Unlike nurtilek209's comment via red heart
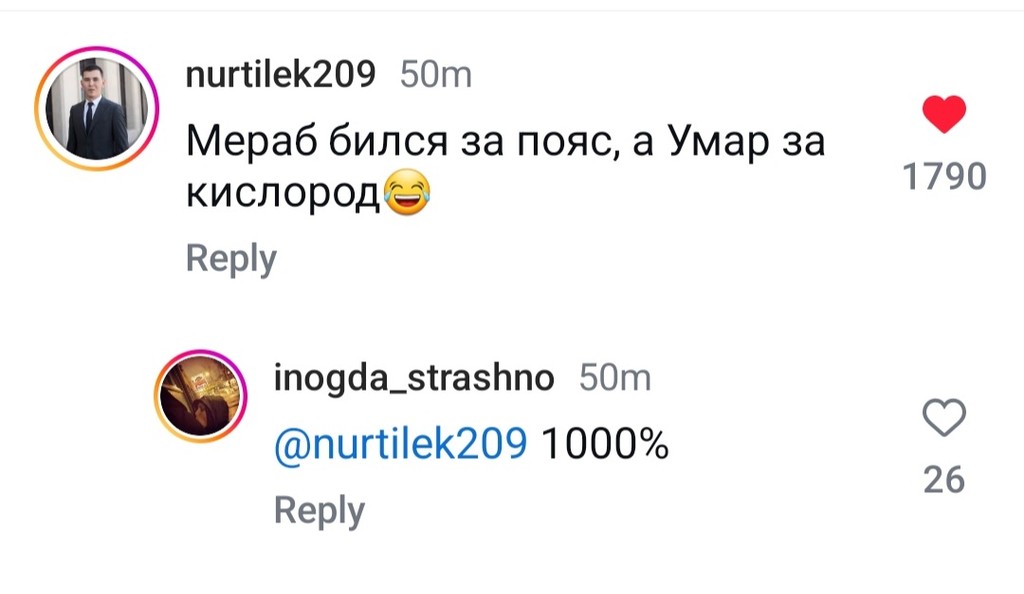 click(x=944, y=111)
